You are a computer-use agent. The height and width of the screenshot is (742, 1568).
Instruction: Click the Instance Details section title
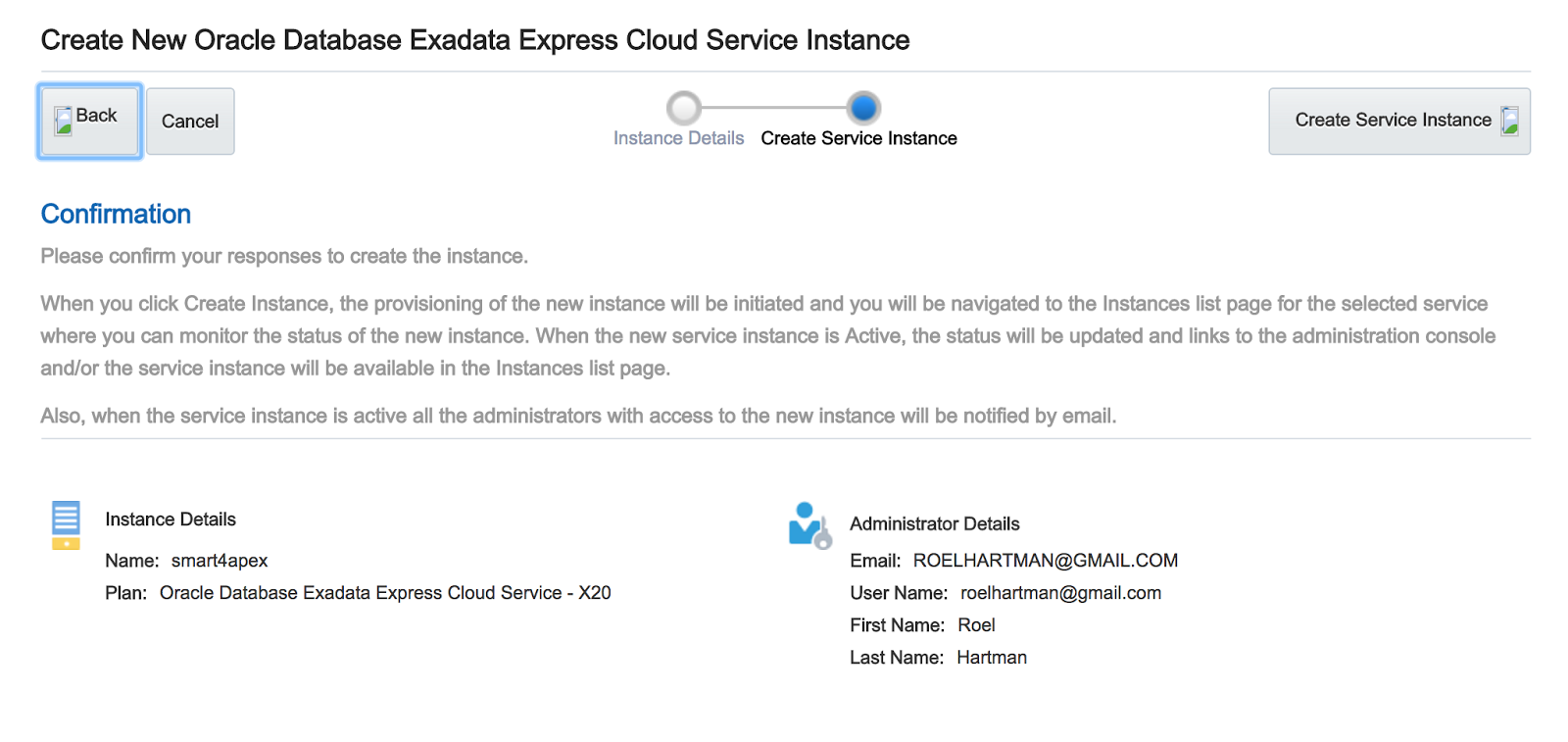[171, 519]
